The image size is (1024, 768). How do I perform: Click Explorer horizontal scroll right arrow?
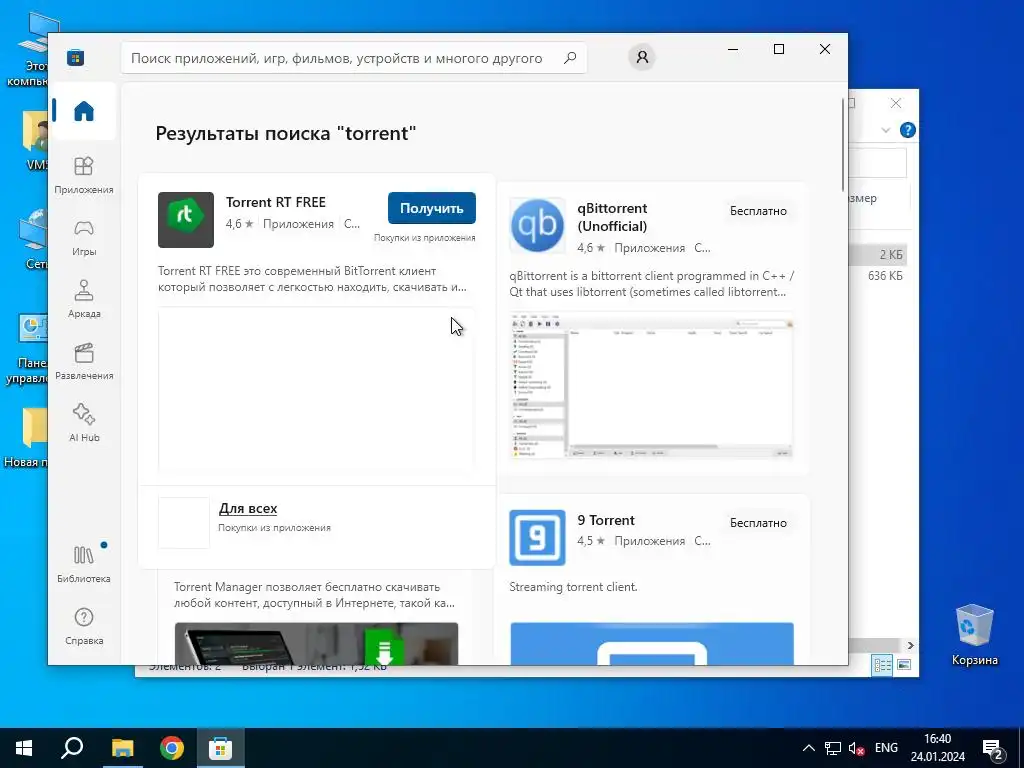pyautogui.click(x=910, y=645)
